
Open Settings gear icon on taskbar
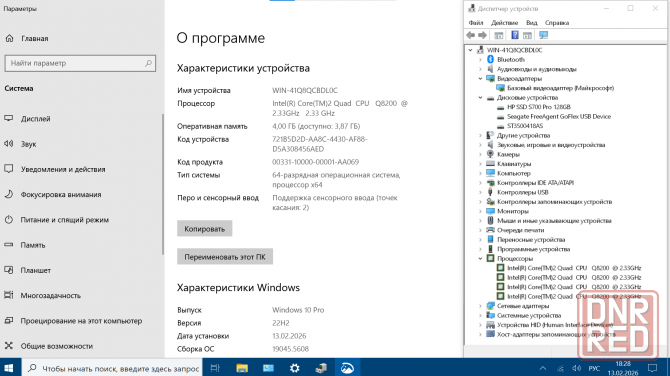(x=294, y=368)
